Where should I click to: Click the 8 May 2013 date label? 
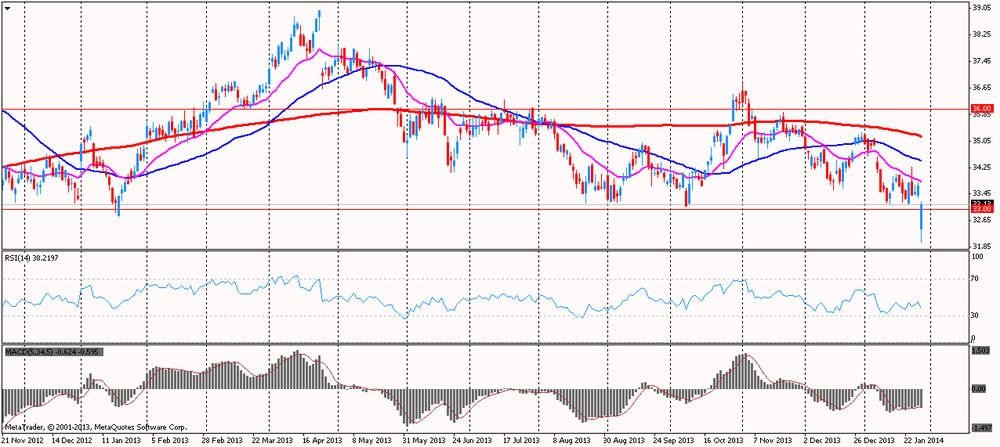(372, 440)
